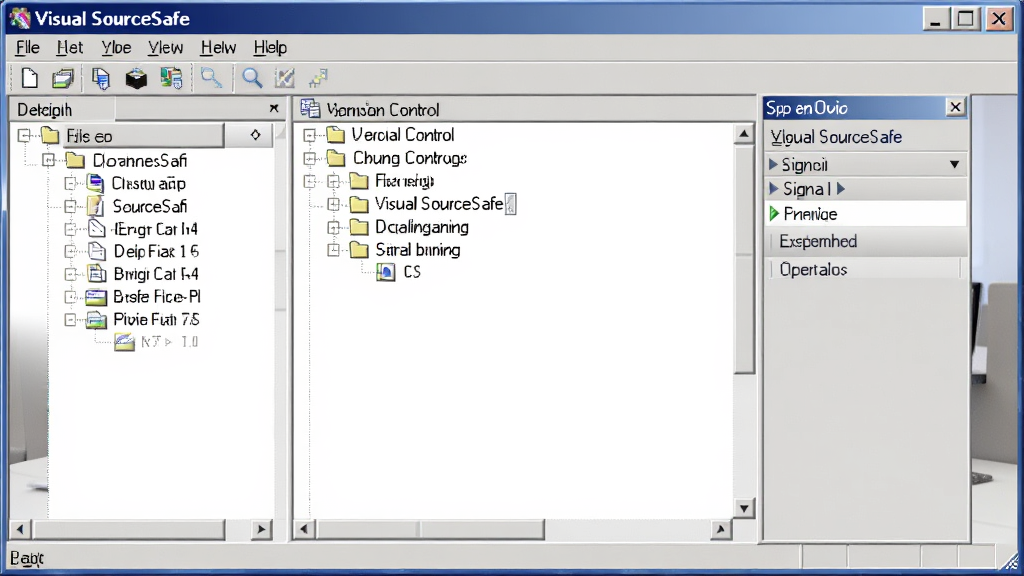This screenshot has width=1024, height=576.
Task: Click center panel scroll up arrow
Action: [744, 135]
